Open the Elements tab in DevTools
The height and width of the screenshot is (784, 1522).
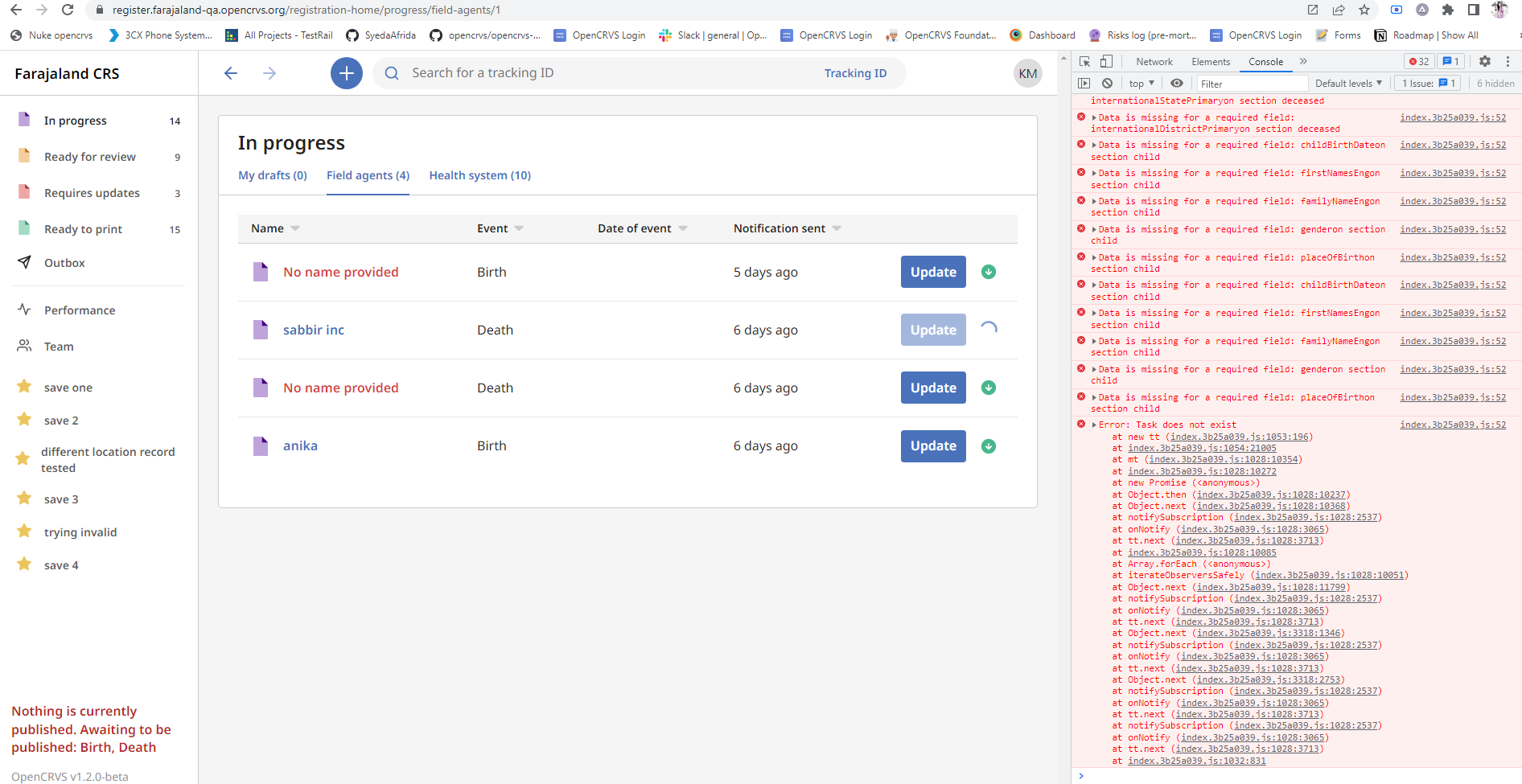tap(1211, 61)
